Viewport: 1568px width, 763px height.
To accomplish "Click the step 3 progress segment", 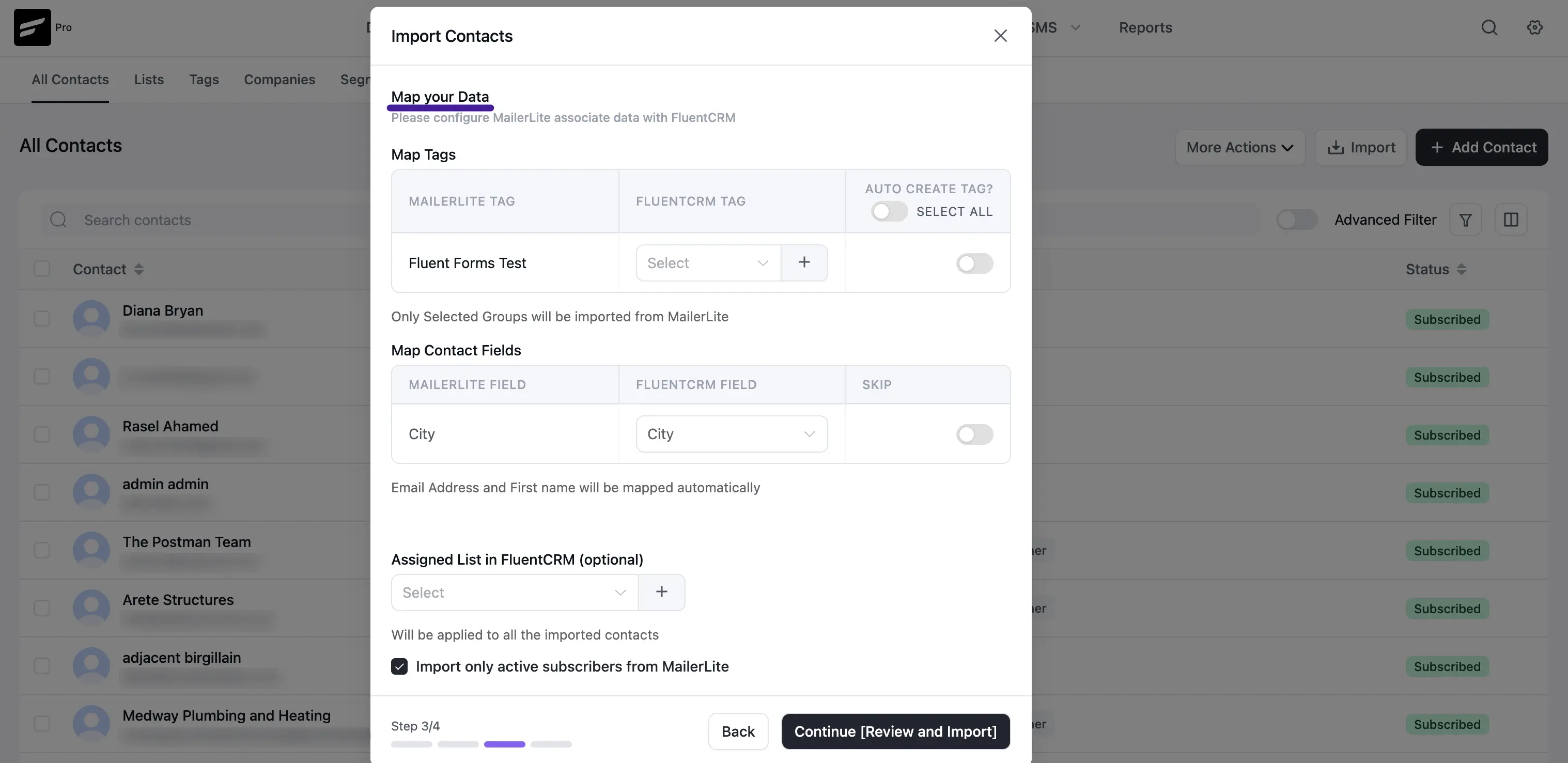I will click(x=504, y=744).
